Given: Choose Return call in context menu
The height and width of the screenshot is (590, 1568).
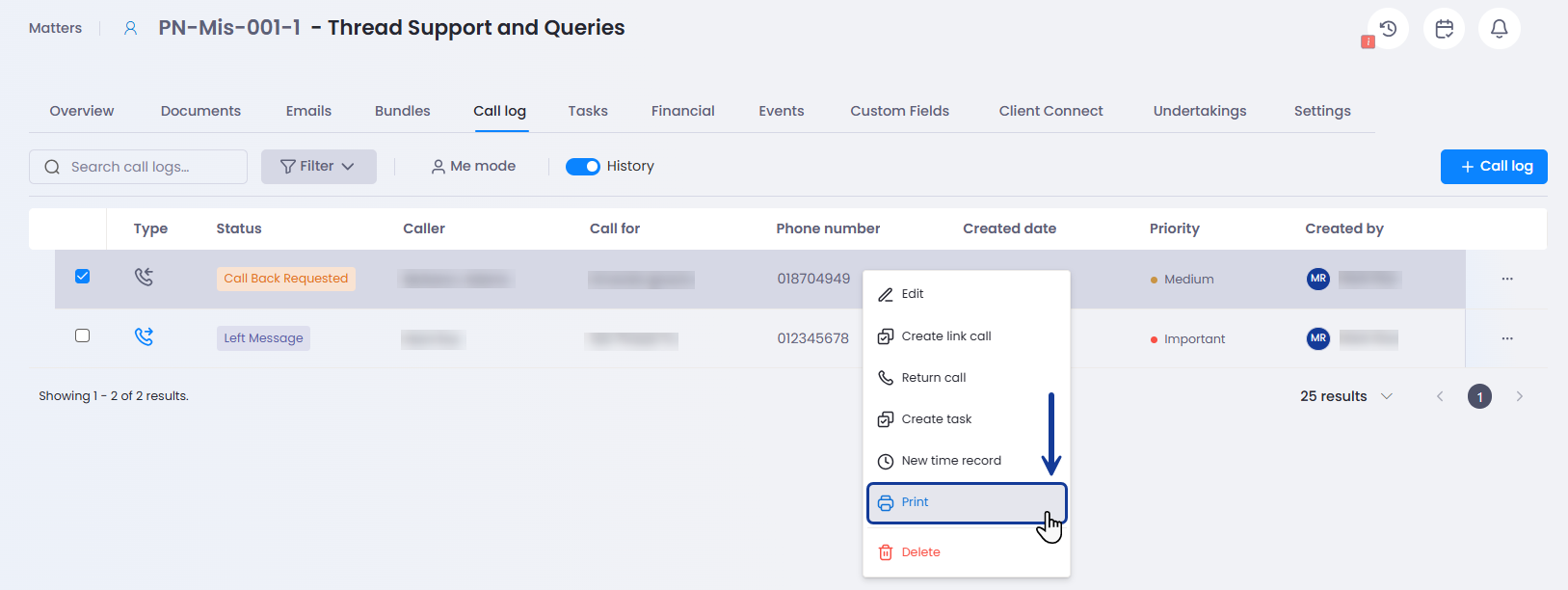Looking at the screenshot, I should [x=933, y=378].
